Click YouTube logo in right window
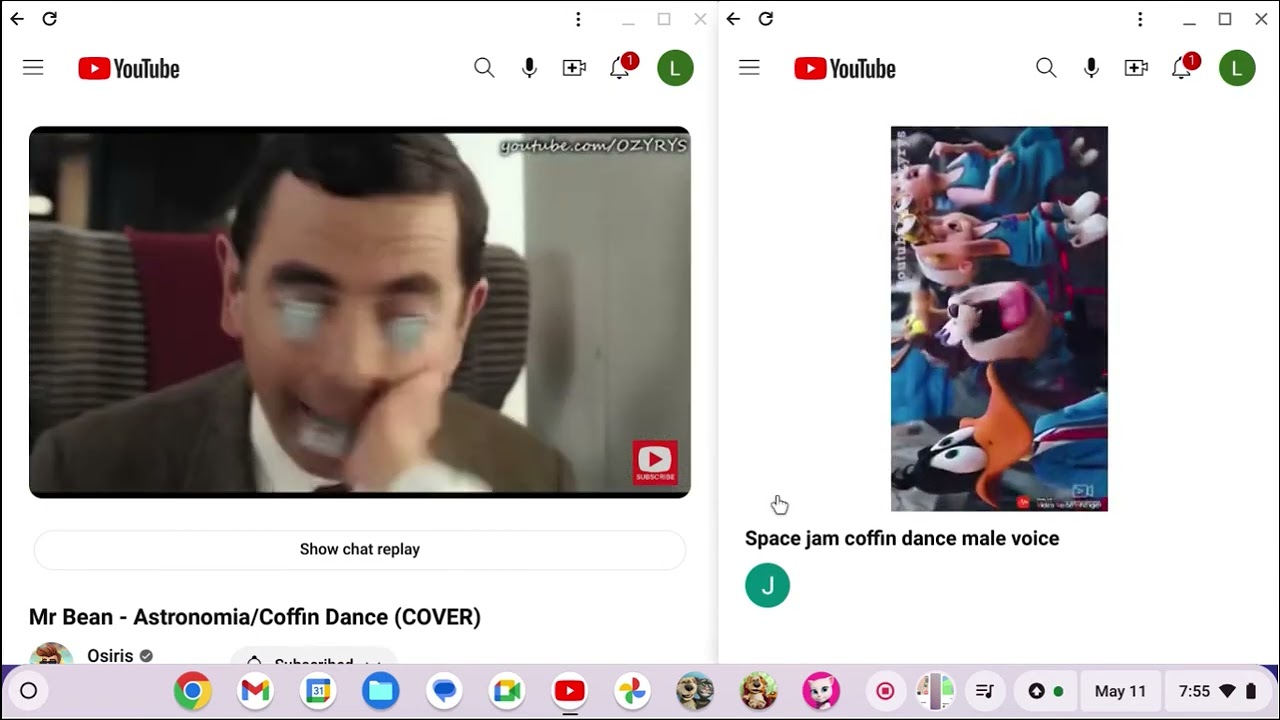This screenshot has width=1280, height=720. tap(845, 68)
